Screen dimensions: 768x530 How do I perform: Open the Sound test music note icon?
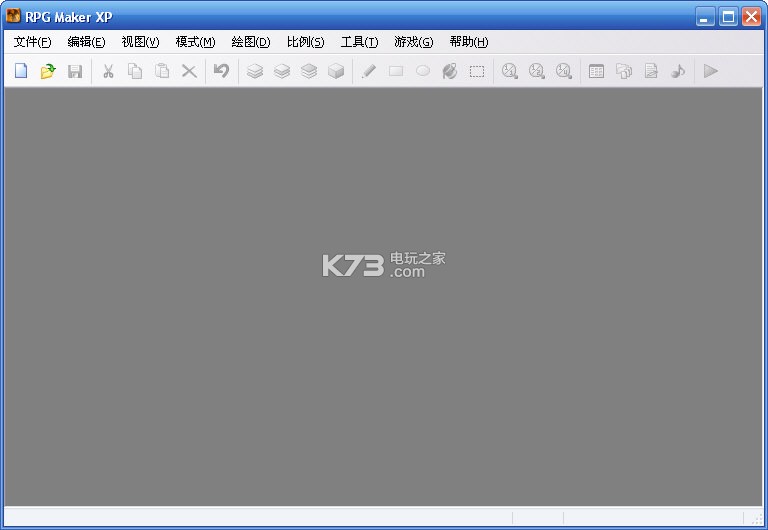678,71
